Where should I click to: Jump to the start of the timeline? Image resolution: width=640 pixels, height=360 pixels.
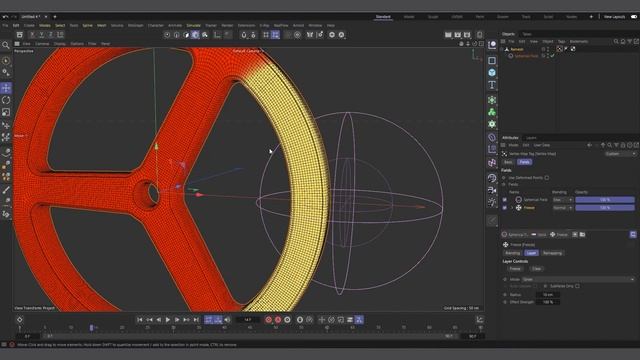click(140, 320)
